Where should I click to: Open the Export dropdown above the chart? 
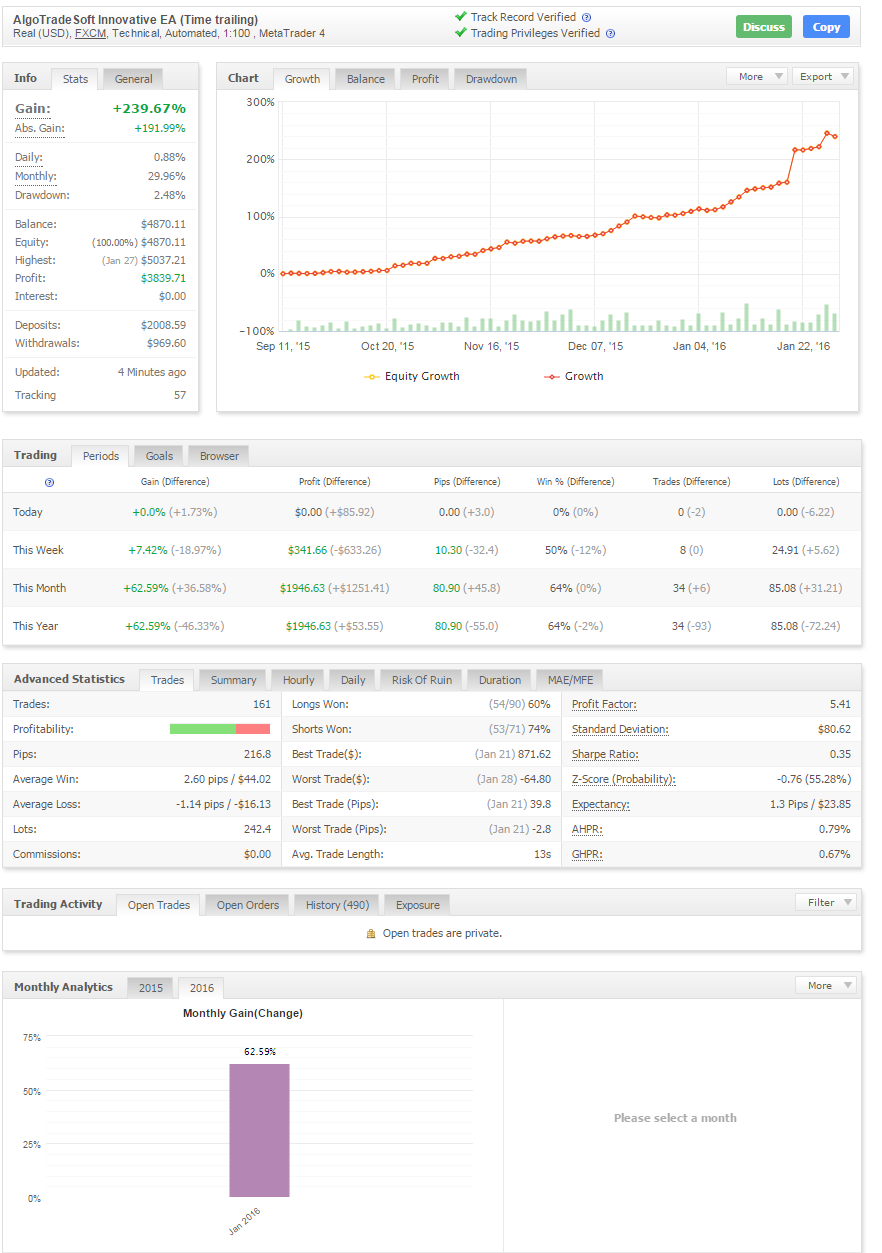824,76
